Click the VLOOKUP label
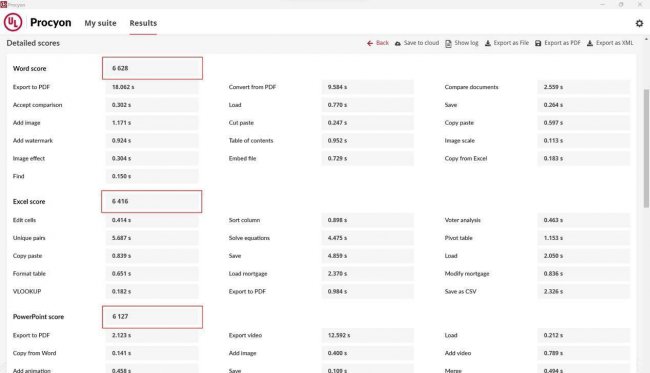The image size is (650, 373). click(x=27, y=291)
